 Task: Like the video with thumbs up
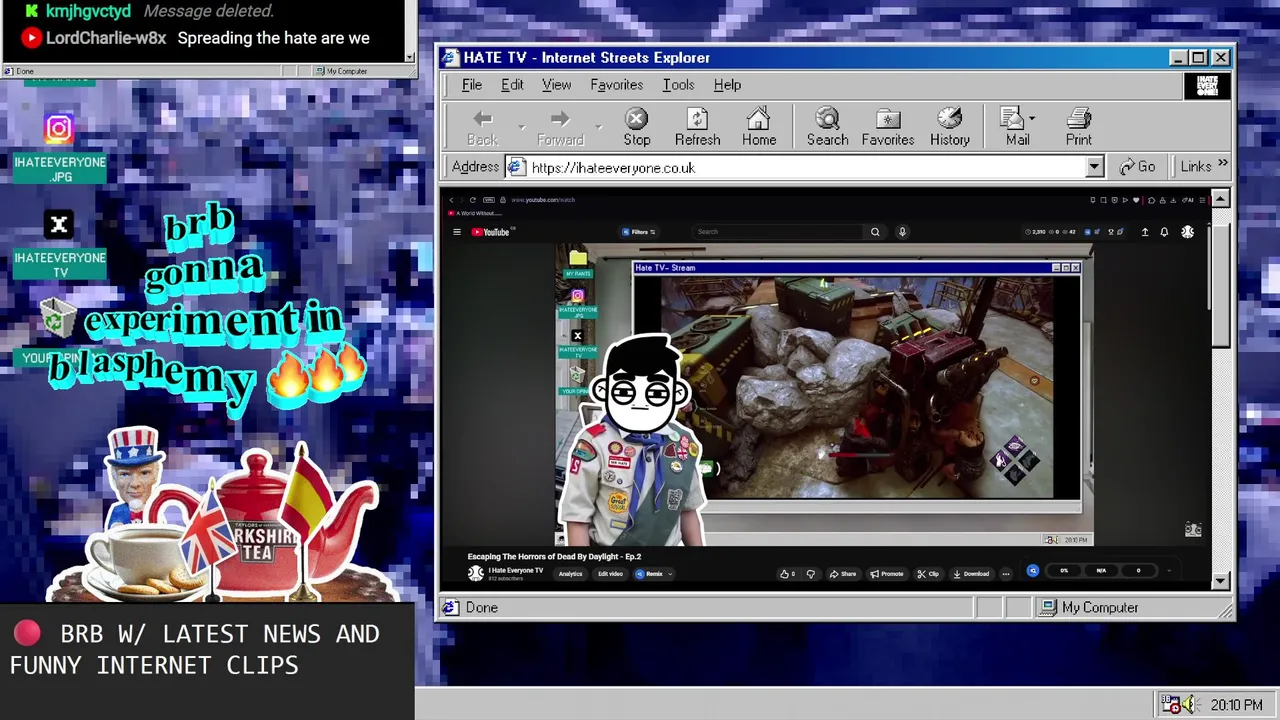pyautogui.click(x=787, y=574)
